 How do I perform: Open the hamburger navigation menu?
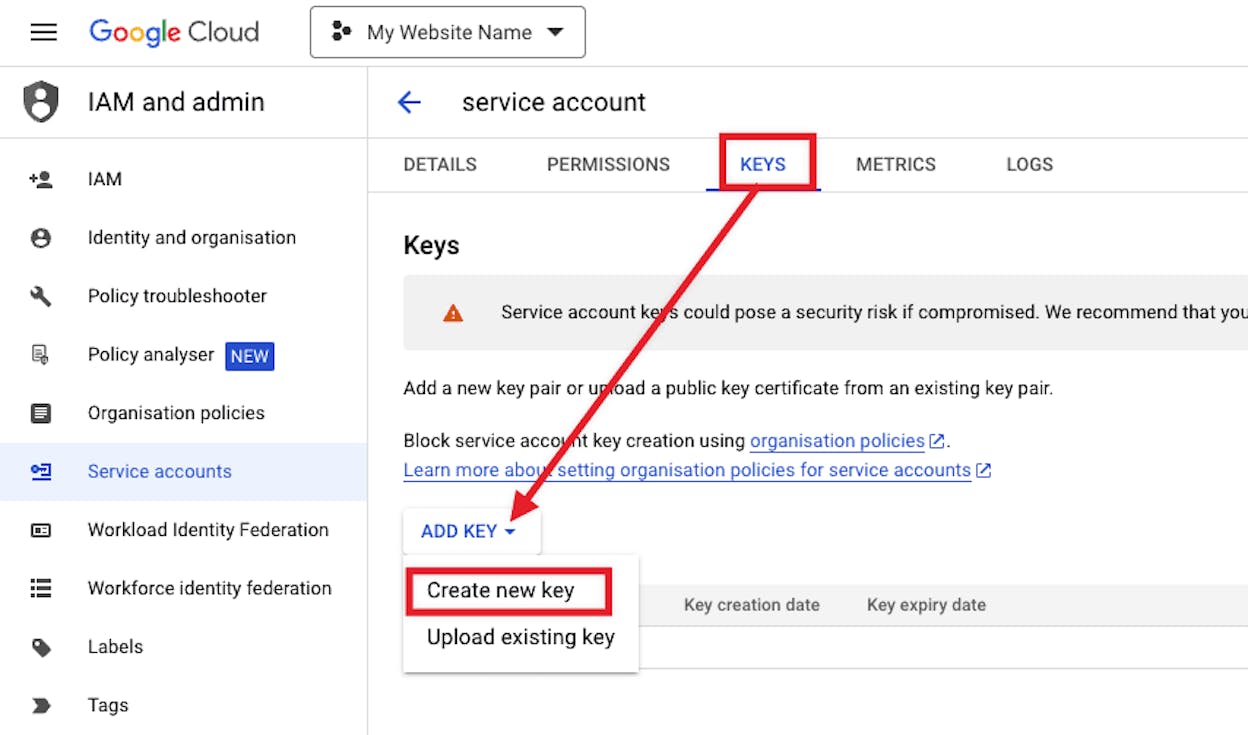43,33
